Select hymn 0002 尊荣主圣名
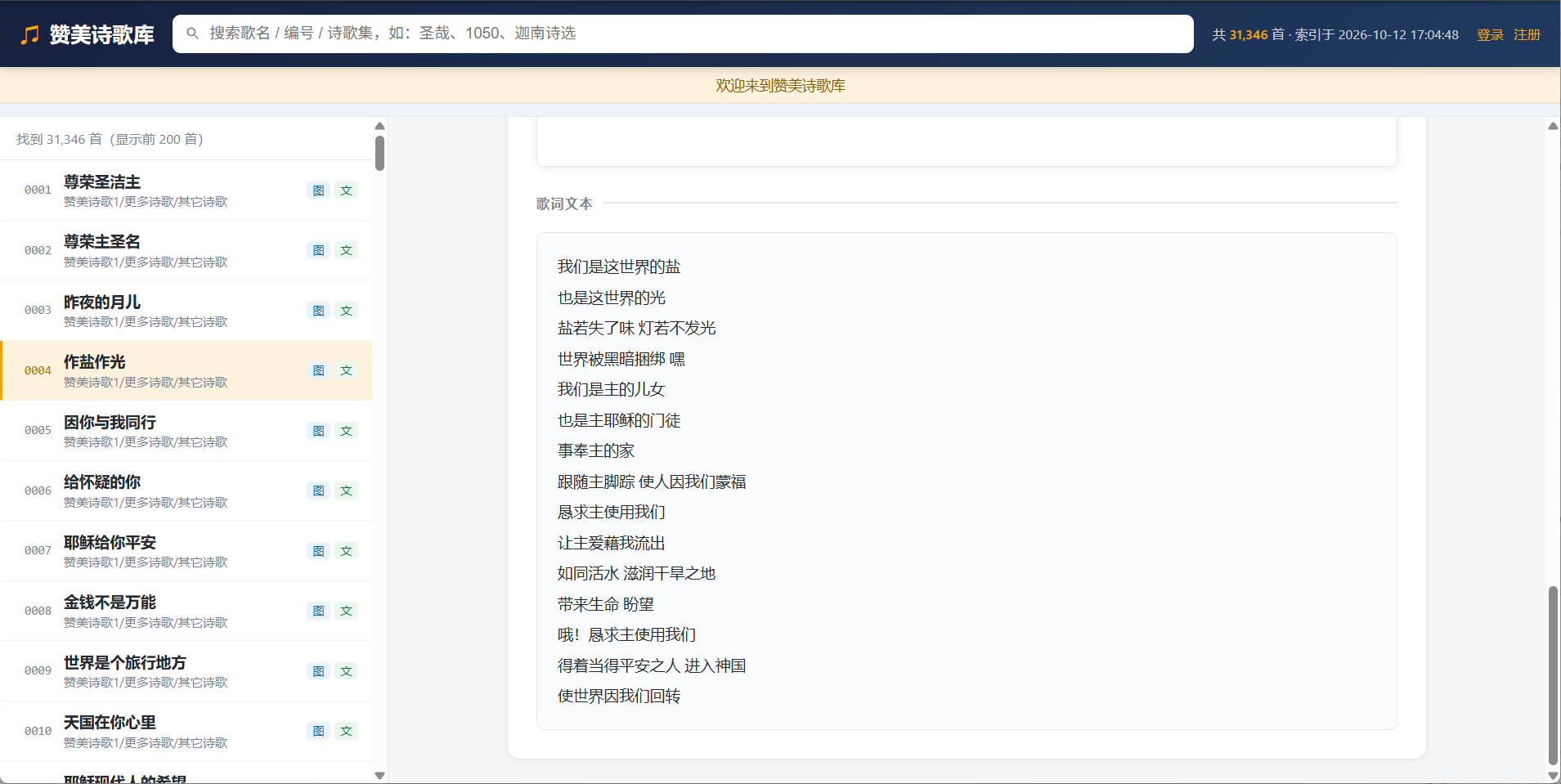This screenshot has width=1561, height=784. pyautogui.click(x=186, y=250)
